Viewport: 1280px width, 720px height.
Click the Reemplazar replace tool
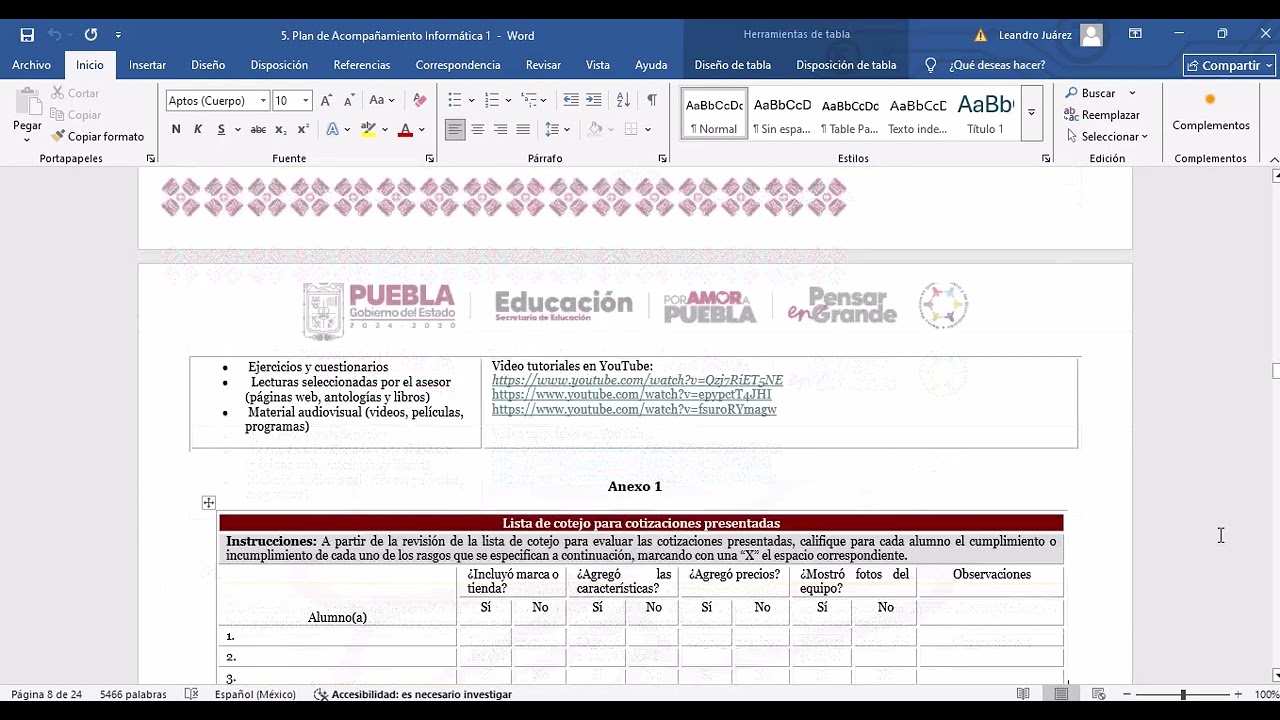[x=1102, y=115]
